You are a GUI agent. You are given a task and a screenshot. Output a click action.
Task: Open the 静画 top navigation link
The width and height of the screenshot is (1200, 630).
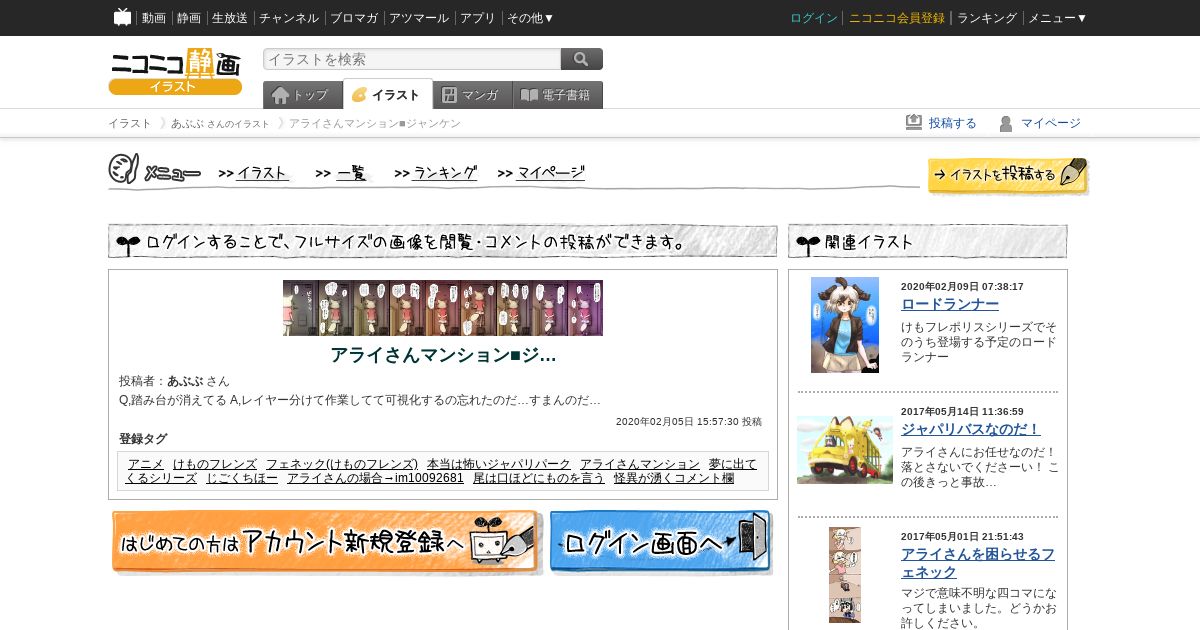pos(189,18)
